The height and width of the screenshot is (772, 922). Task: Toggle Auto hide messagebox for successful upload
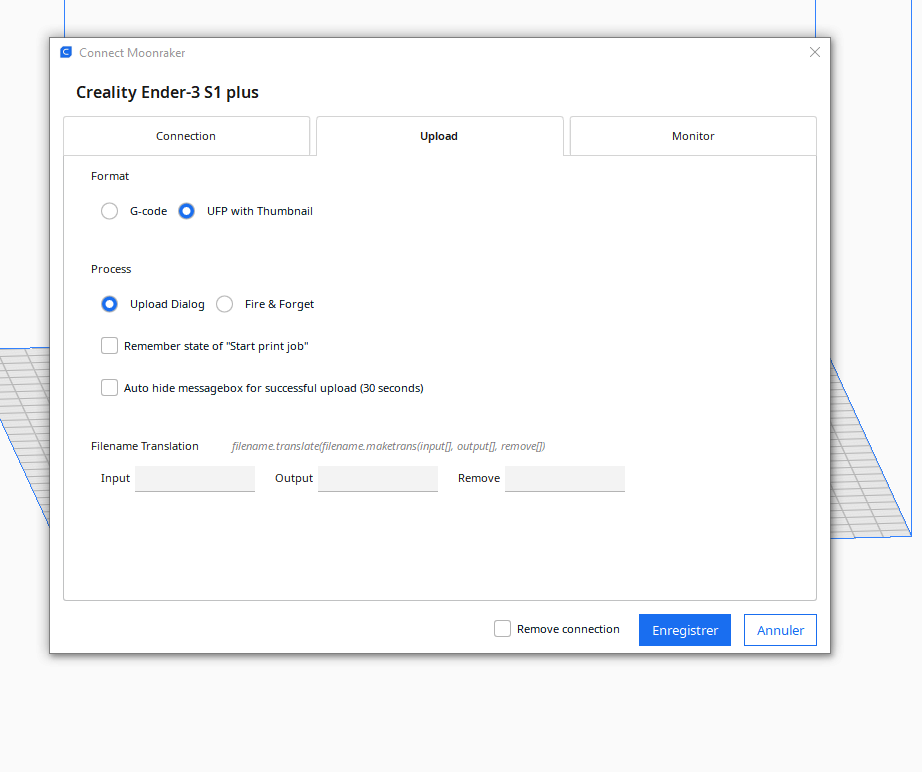(110, 388)
